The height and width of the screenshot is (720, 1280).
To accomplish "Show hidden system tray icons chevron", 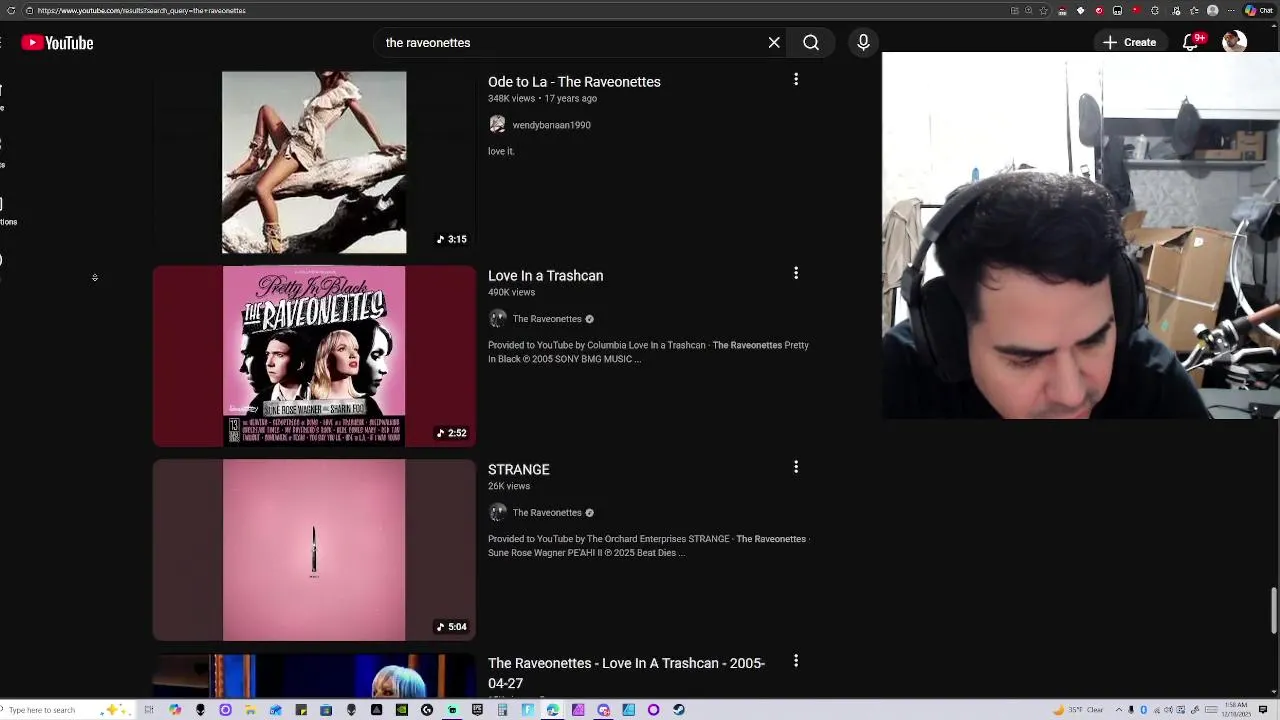I will 1119,710.
